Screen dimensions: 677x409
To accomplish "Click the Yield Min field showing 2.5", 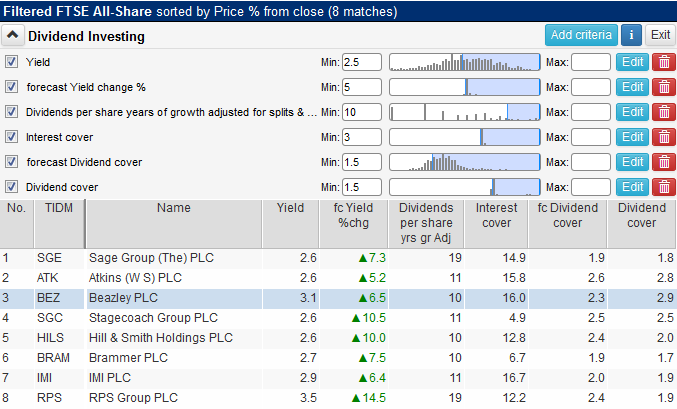I will [x=362, y=62].
